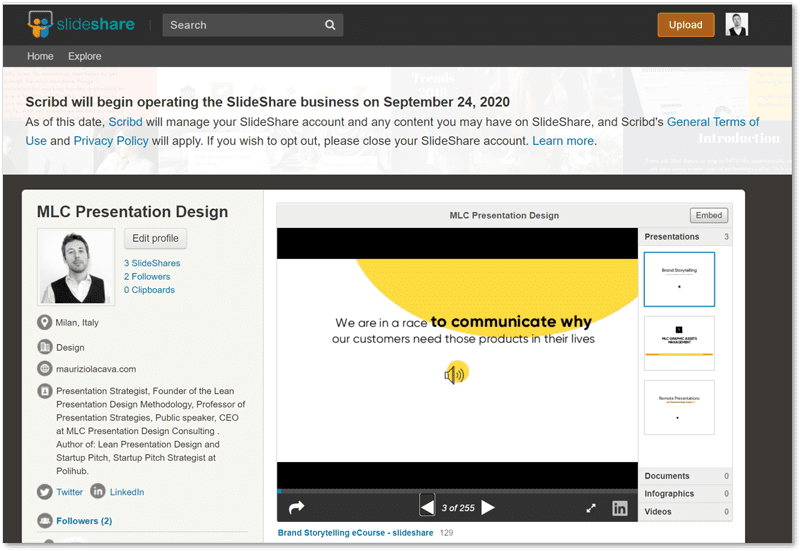Click the Twitter bird icon
The image size is (800, 551).
45,492
